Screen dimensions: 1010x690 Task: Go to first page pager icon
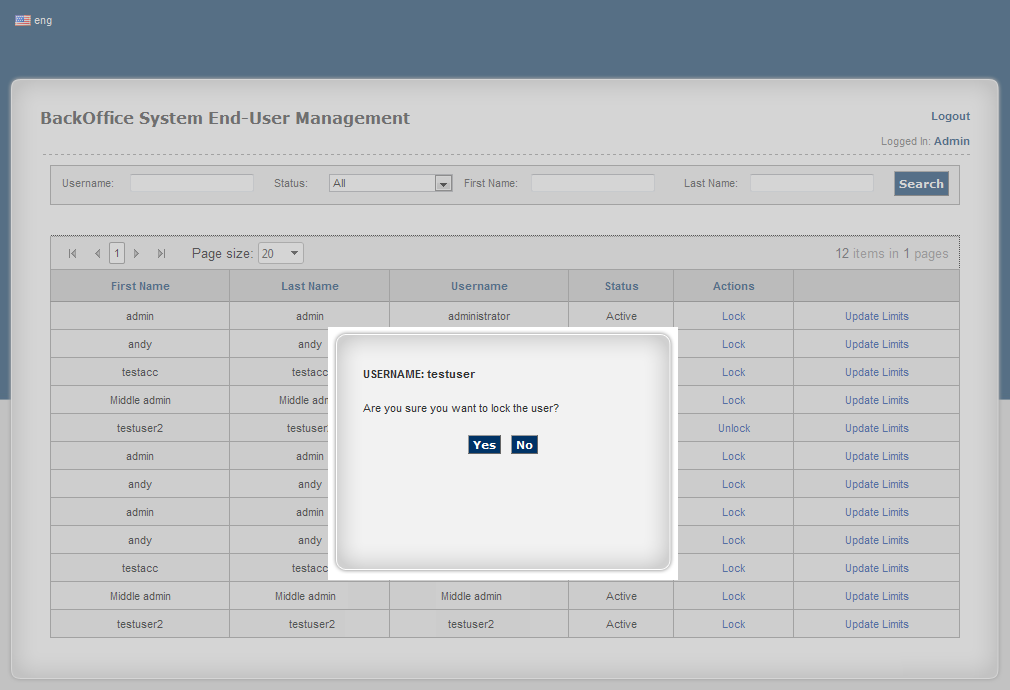tap(73, 254)
